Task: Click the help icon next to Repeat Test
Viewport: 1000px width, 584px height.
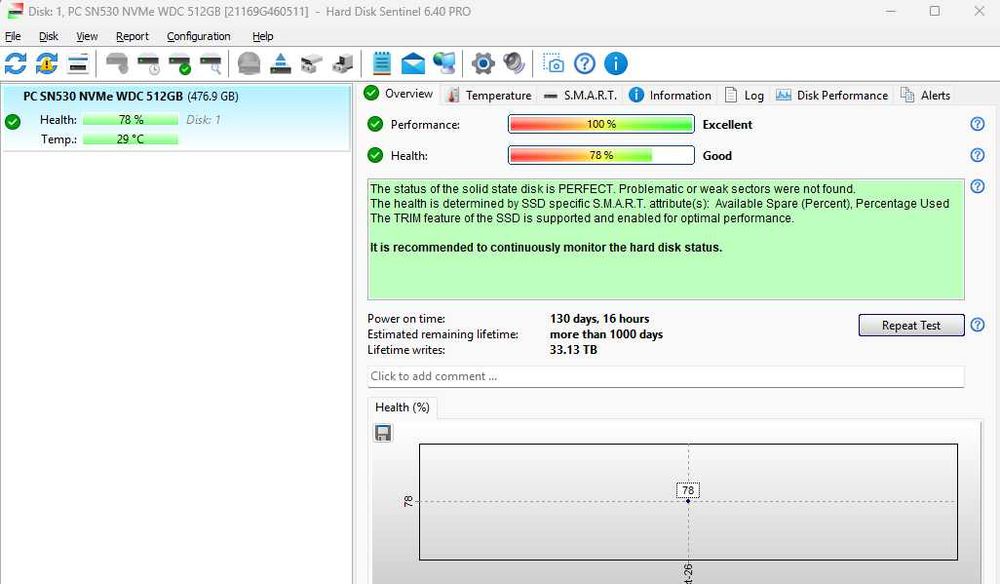Action: point(977,325)
